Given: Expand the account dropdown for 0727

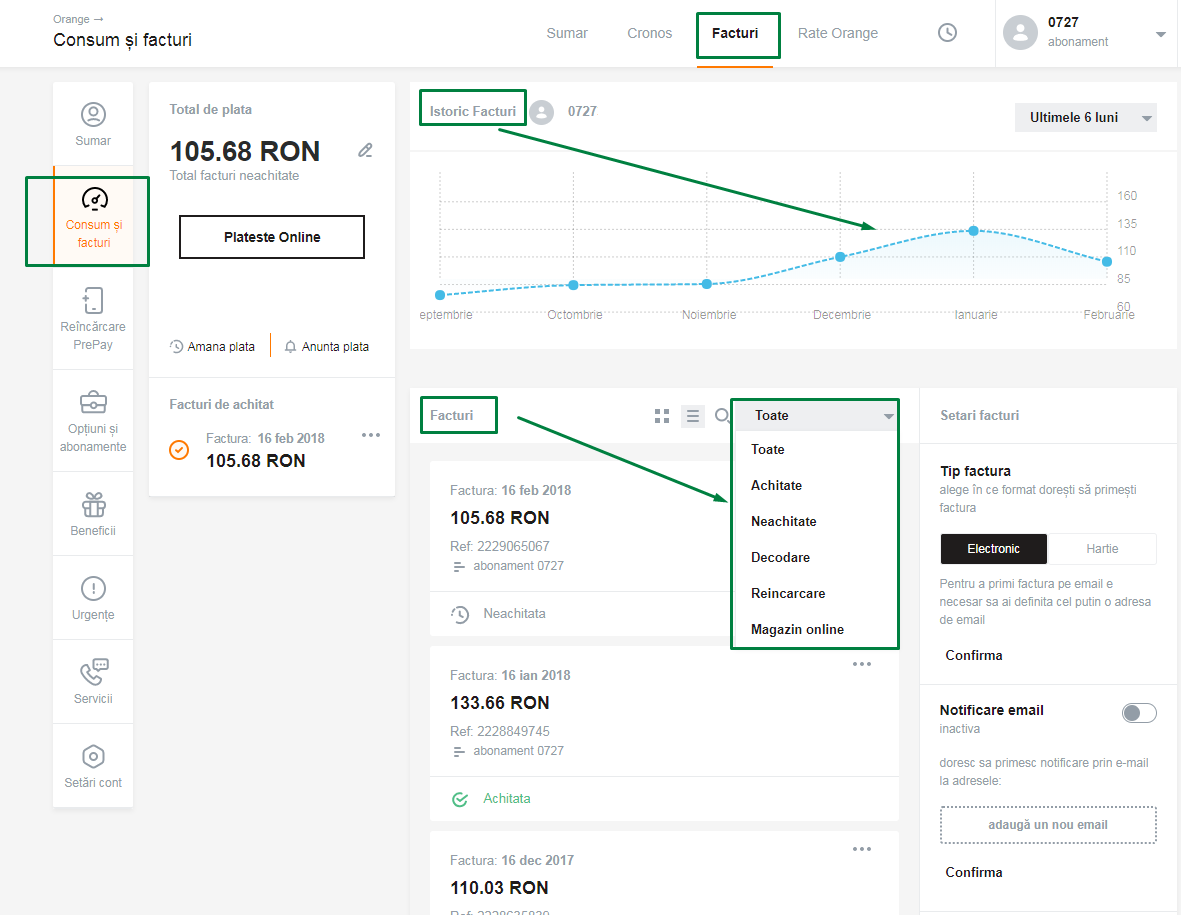Looking at the screenshot, I should tap(1160, 34).
